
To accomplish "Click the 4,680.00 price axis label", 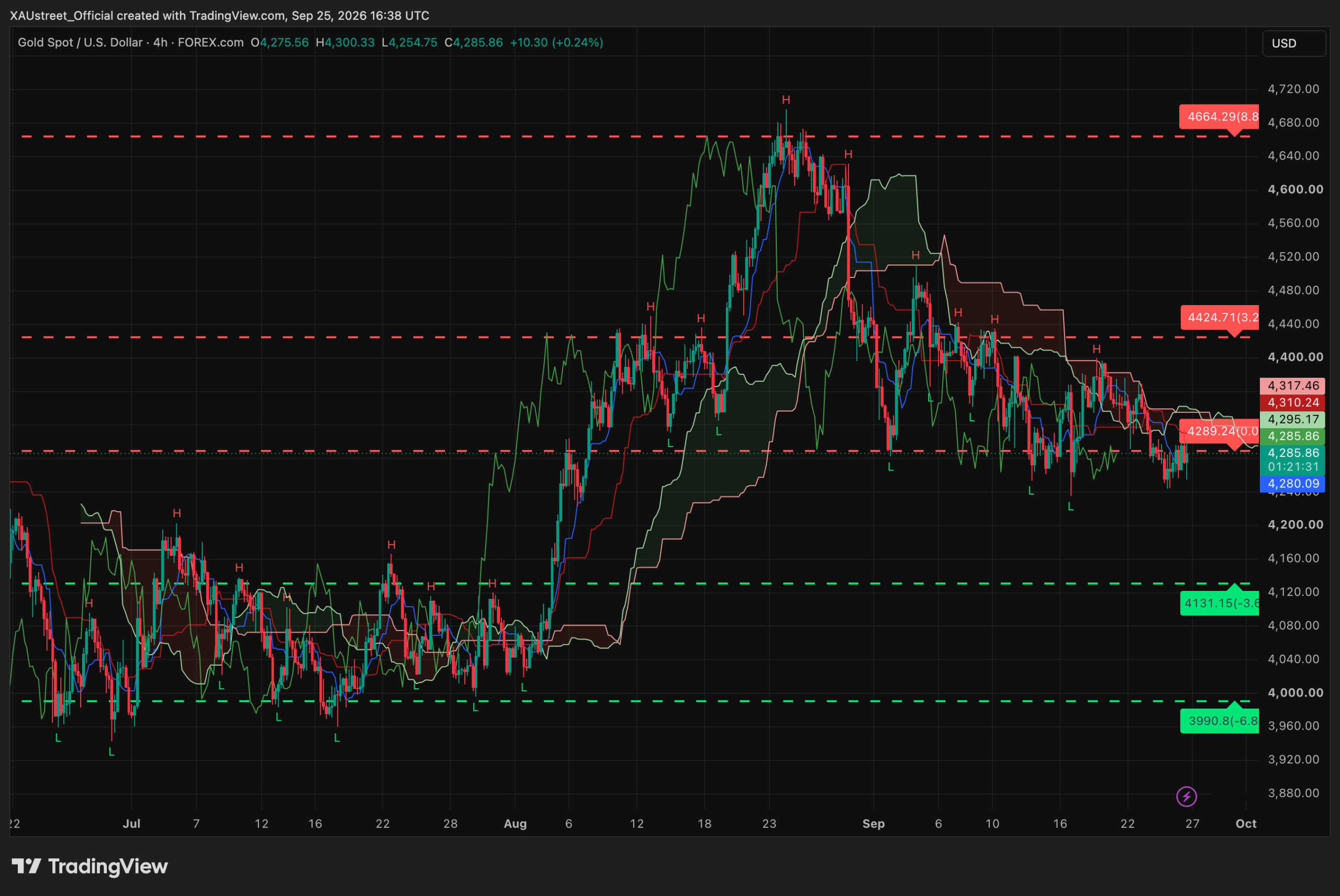I will click(x=1293, y=122).
